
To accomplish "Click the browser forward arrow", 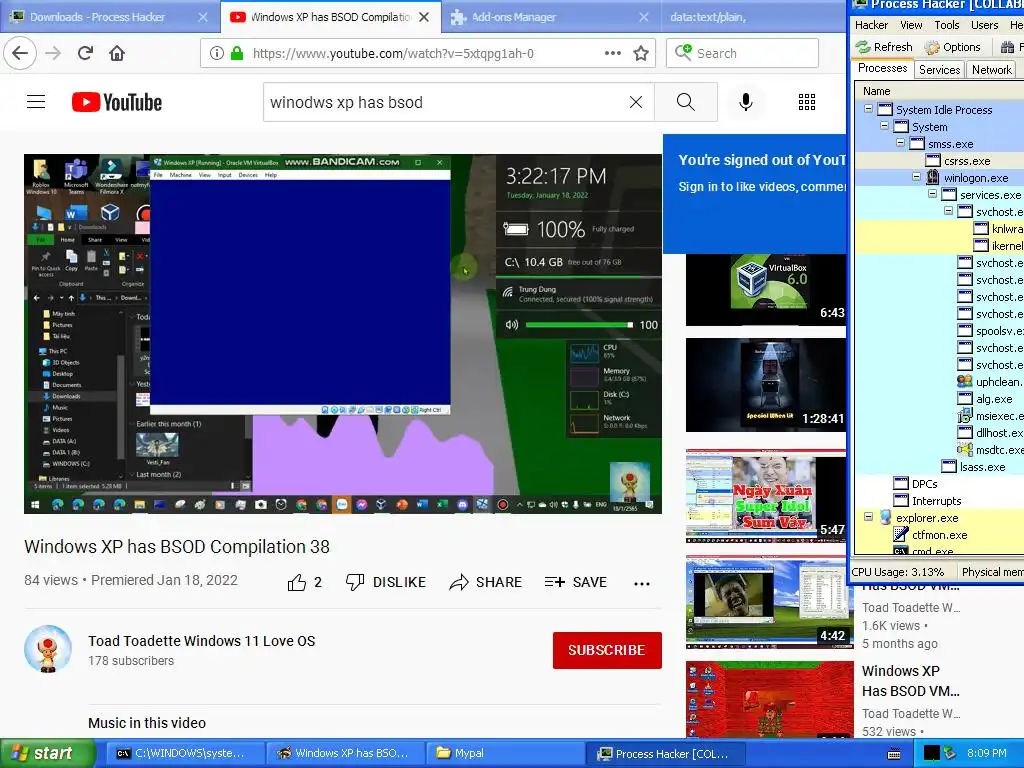I will pos(53,53).
